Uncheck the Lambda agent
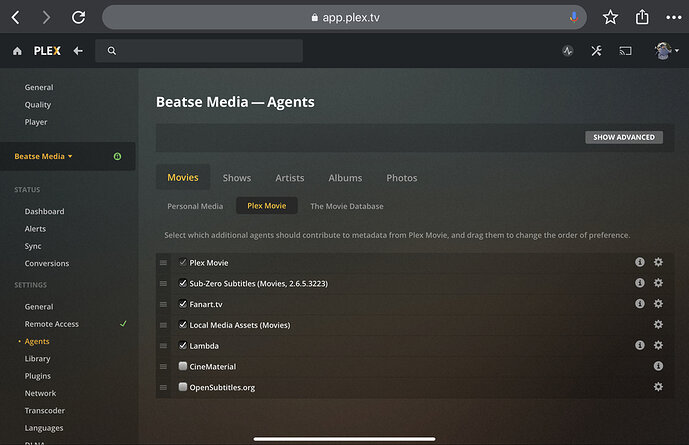The width and height of the screenshot is (689, 445). tap(183, 345)
